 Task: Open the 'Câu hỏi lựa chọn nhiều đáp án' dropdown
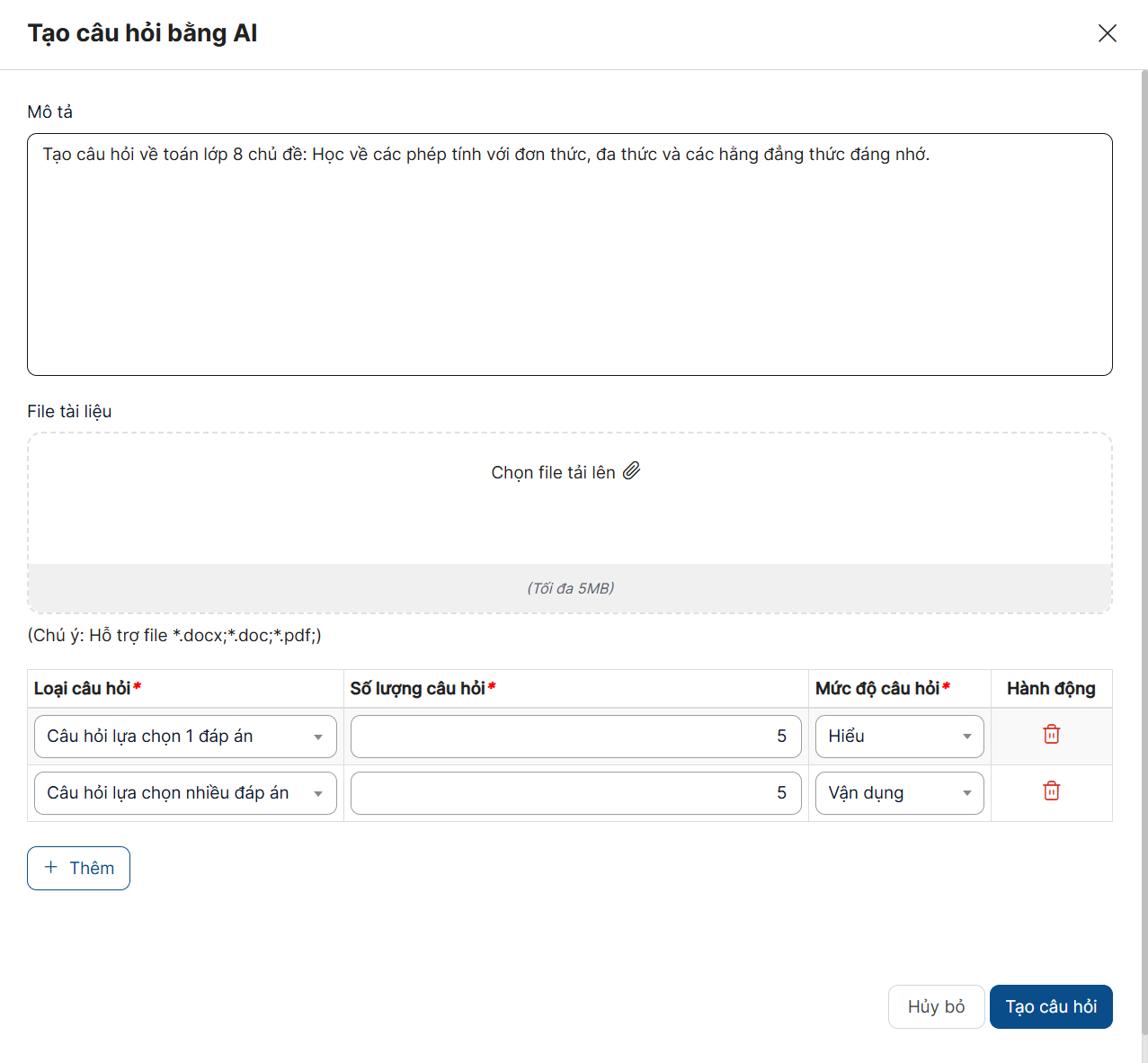pyautogui.click(x=185, y=793)
